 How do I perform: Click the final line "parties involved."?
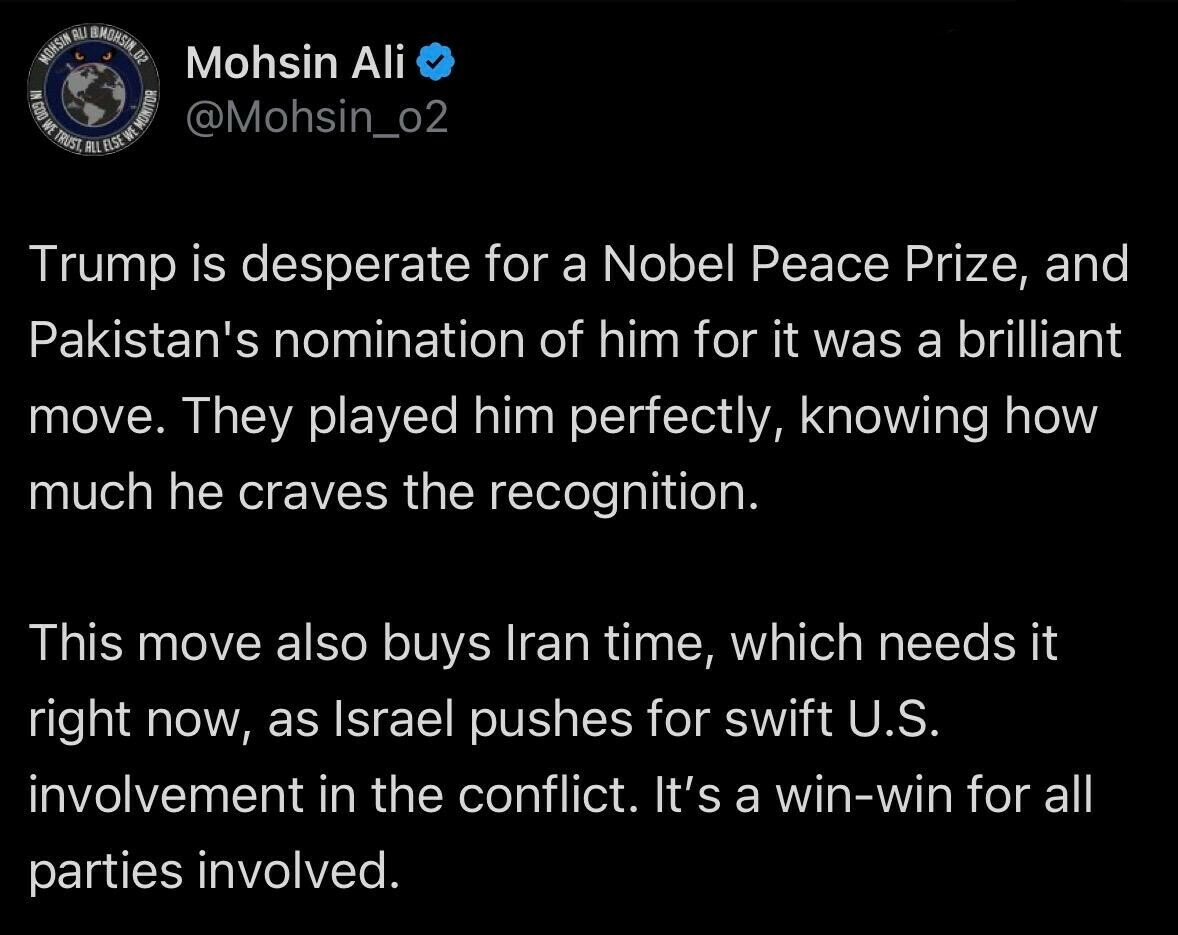[x=213, y=871]
